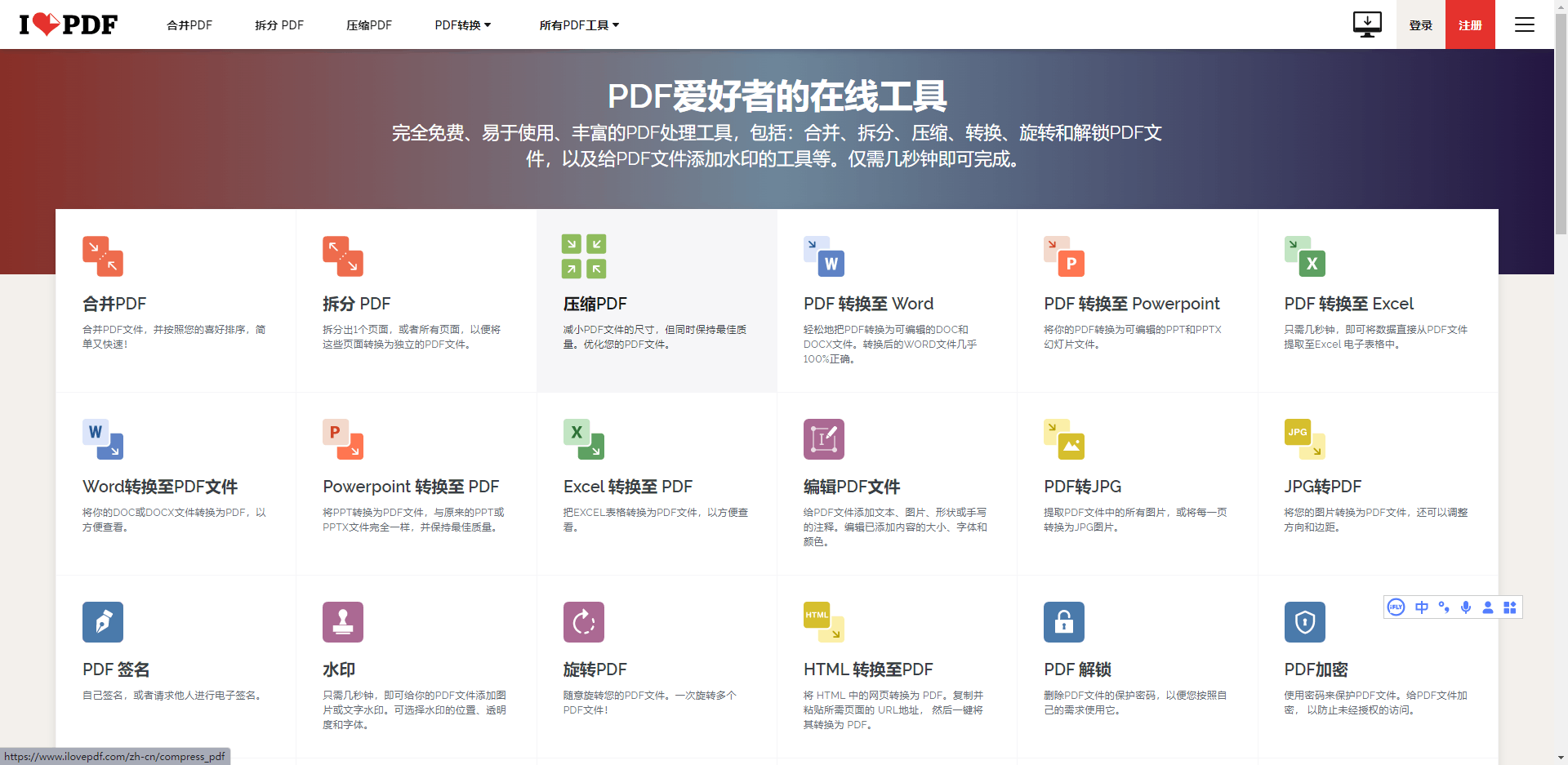
Task: Go to 压缩PDF in the top navigation
Action: [369, 25]
